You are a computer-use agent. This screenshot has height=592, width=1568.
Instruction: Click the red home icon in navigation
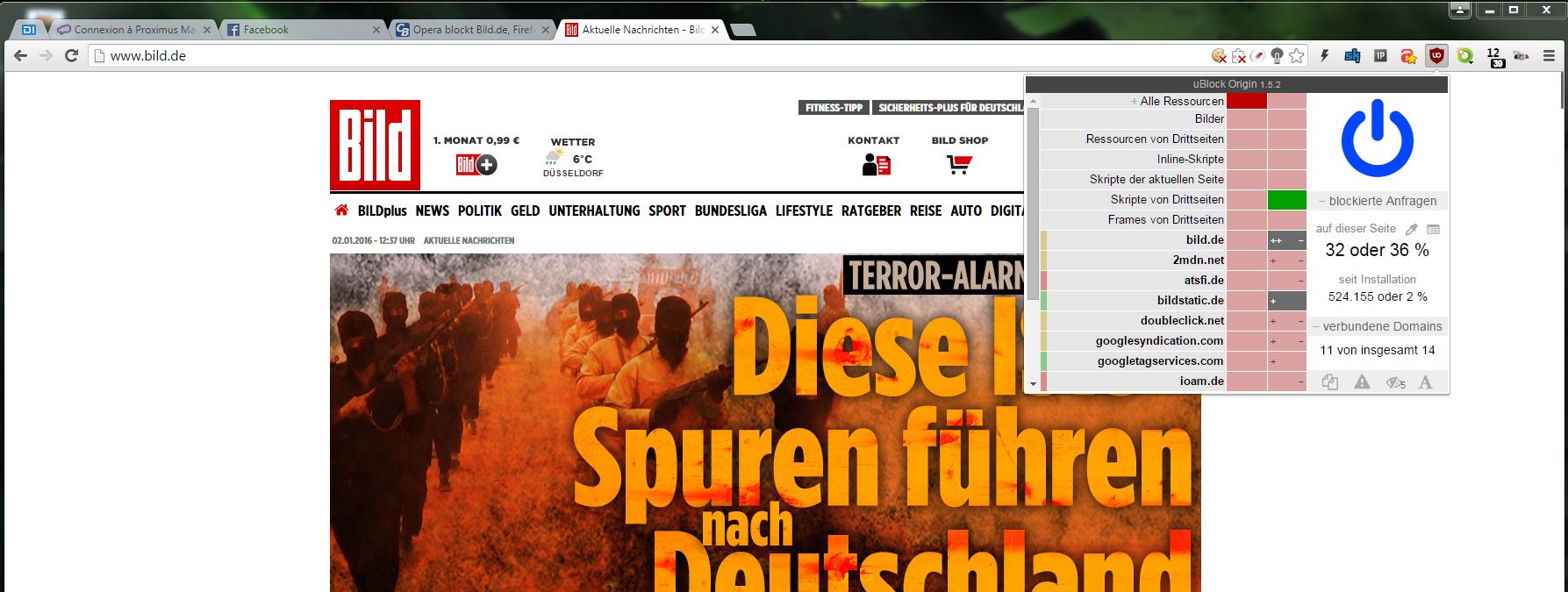click(x=341, y=210)
